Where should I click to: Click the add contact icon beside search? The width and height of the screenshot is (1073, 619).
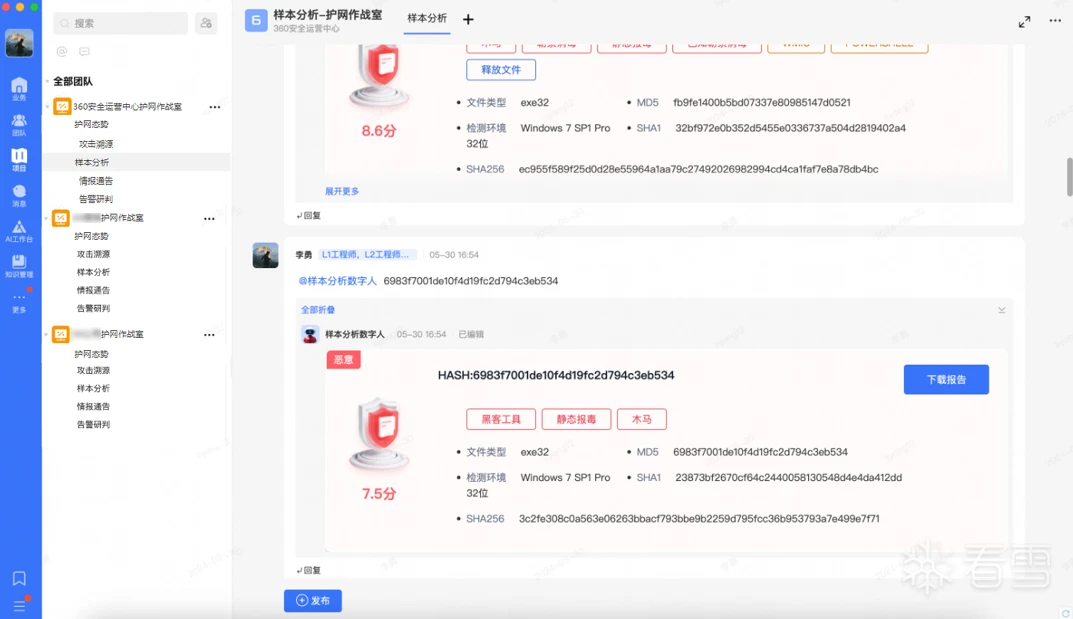[x=206, y=23]
